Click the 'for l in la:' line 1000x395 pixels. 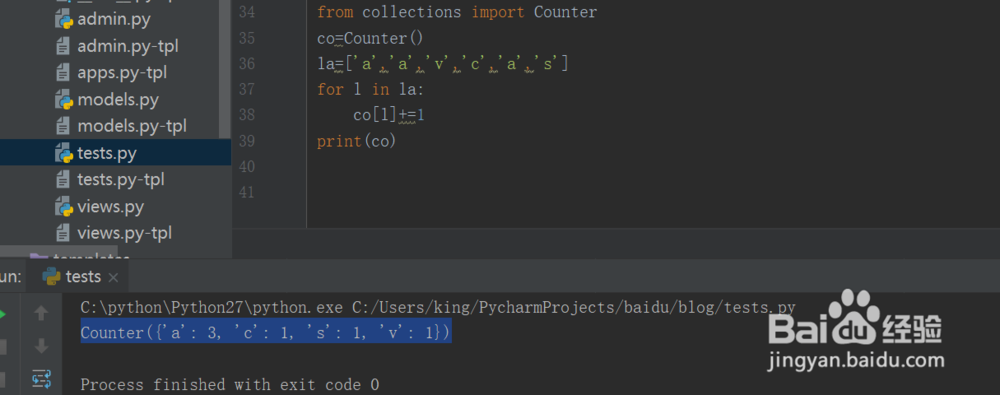coord(370,89)
